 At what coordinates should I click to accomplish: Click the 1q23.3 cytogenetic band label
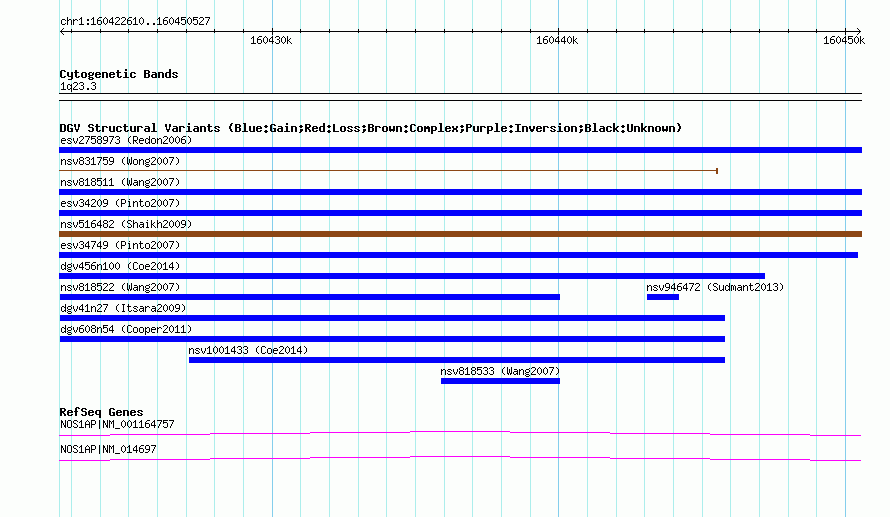click(78, 86)
